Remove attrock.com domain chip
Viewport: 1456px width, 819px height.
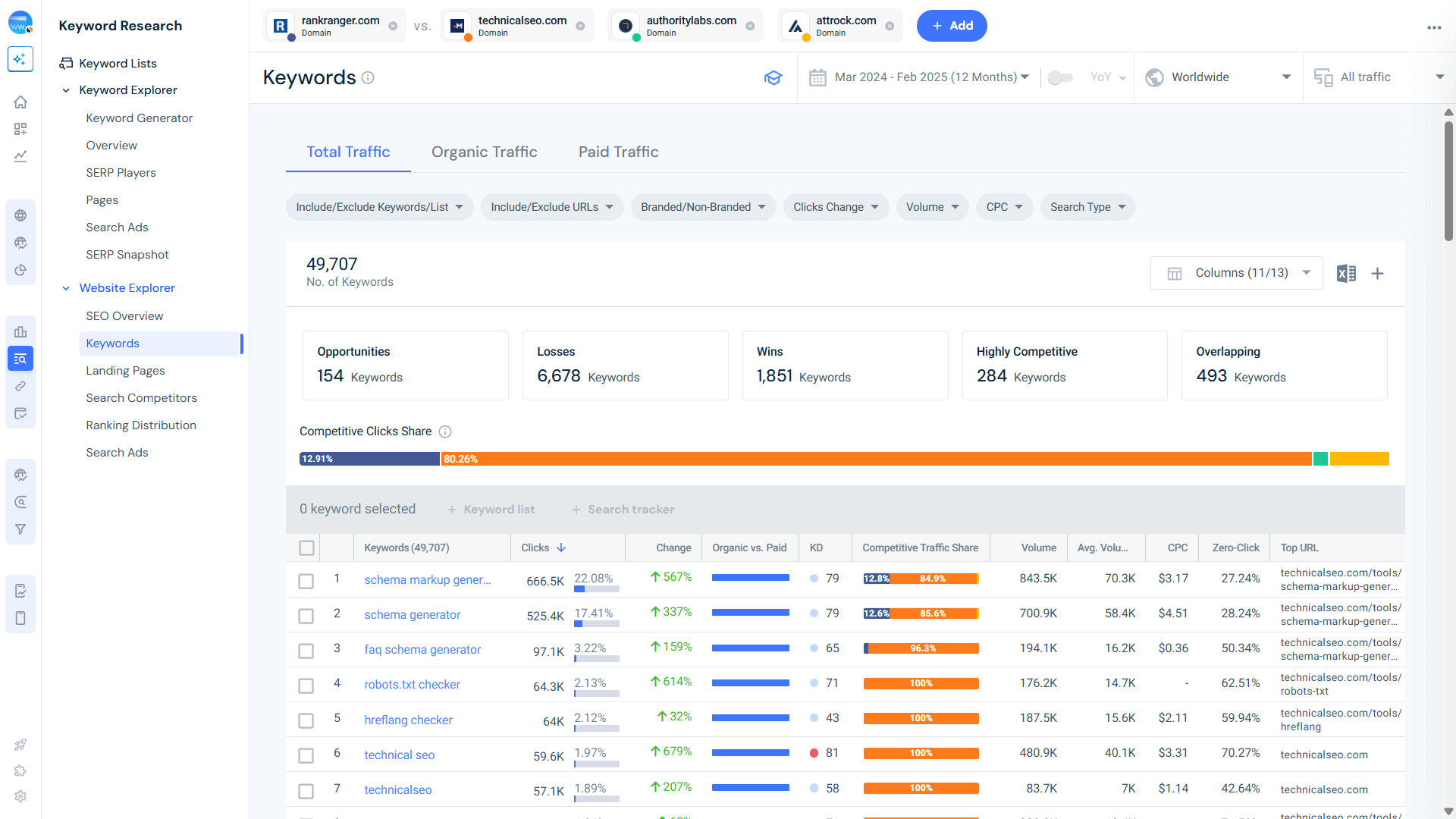pyautogui.click(x=890, y=26)
